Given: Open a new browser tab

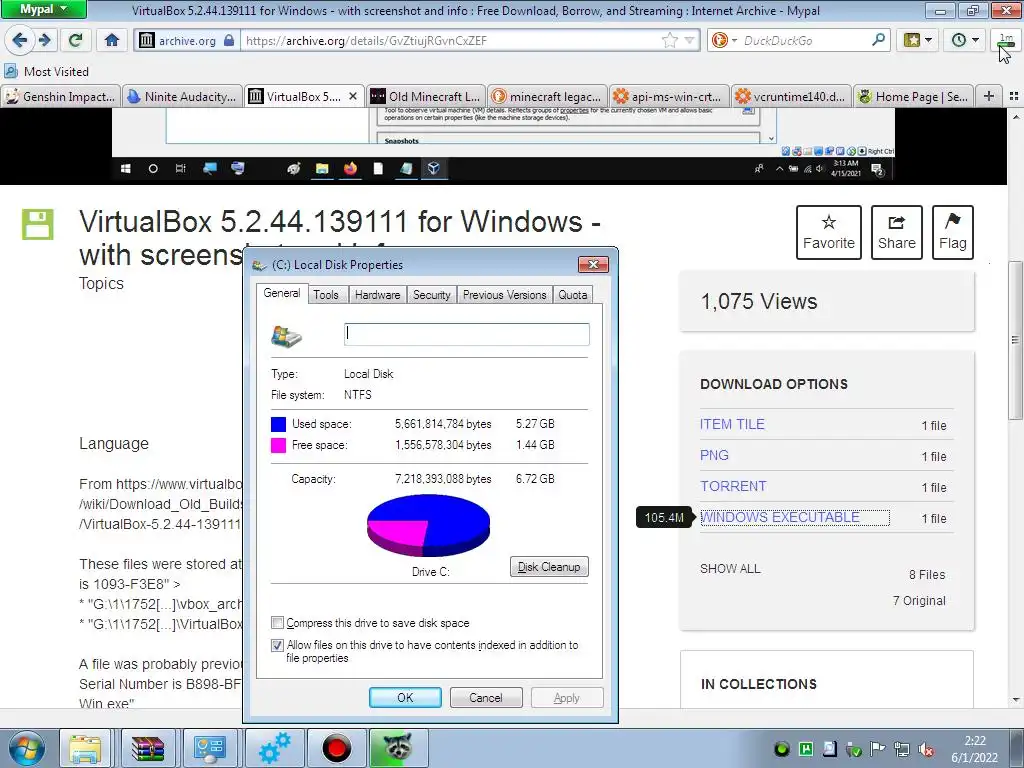Looking at the screenshot, I should [989, 97].
